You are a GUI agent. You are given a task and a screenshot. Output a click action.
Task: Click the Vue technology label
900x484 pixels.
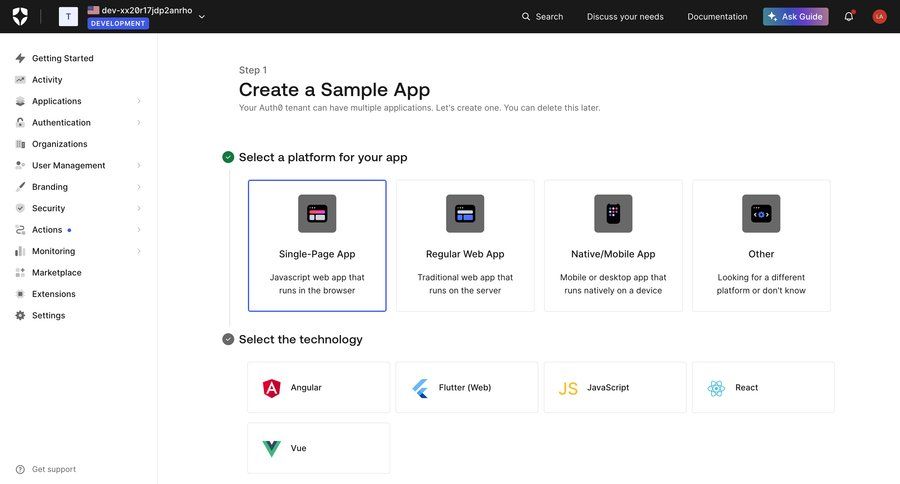(298, 448)
